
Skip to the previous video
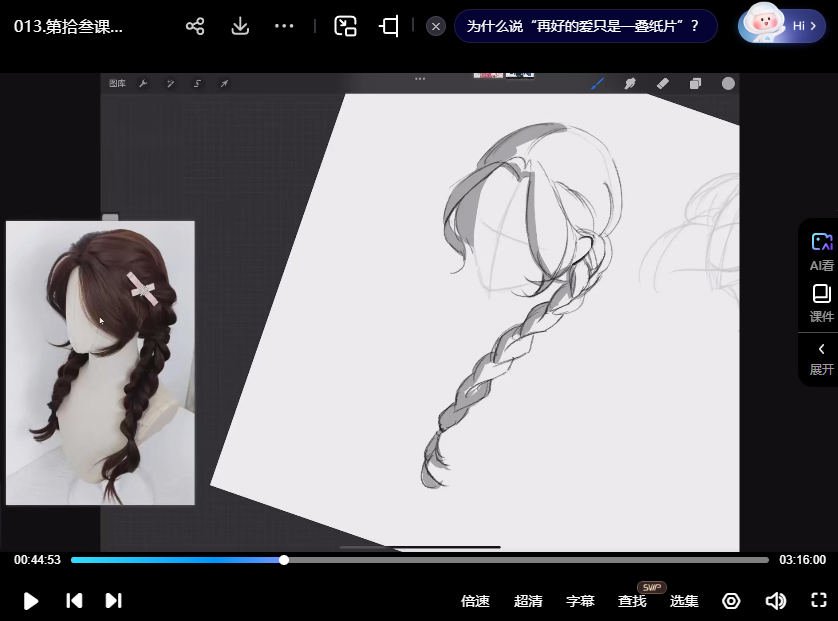[74, 600]
